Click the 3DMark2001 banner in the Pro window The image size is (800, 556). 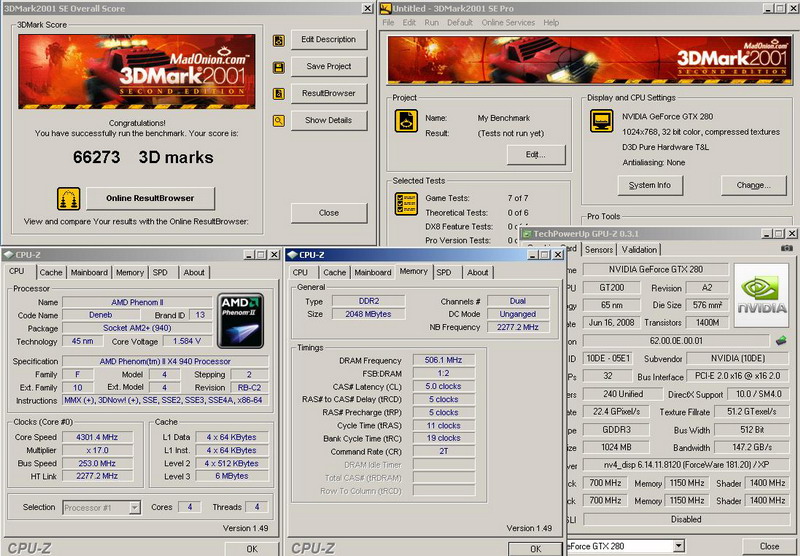[589, 60]
